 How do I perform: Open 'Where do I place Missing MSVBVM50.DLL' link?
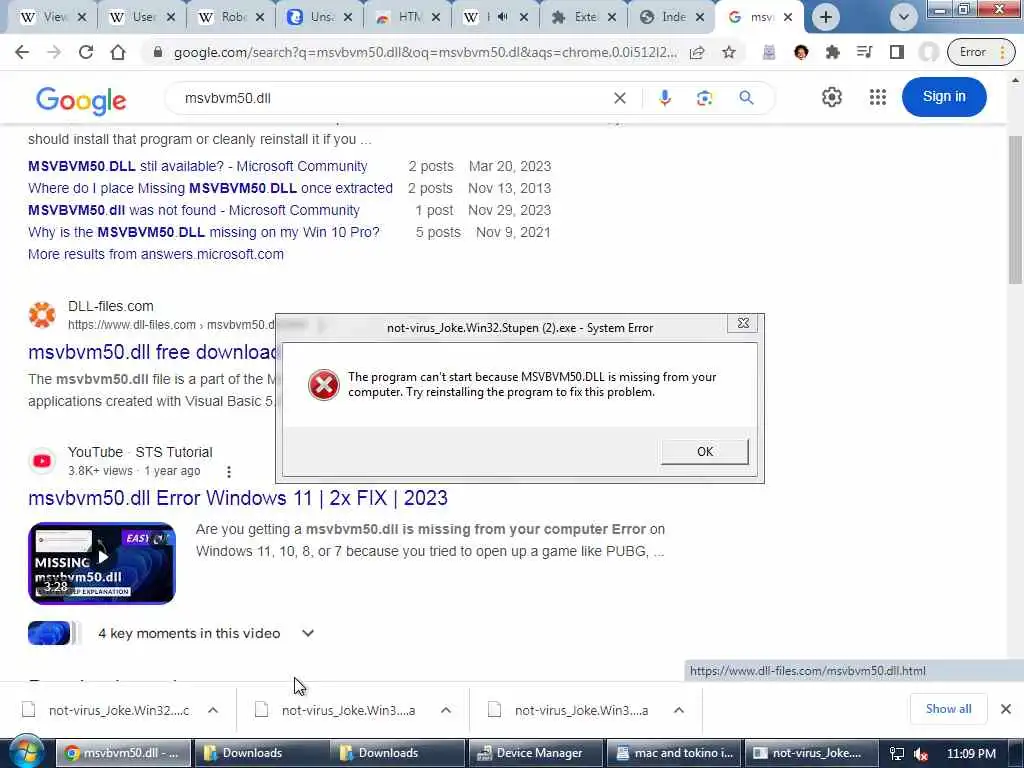[210, 188]
